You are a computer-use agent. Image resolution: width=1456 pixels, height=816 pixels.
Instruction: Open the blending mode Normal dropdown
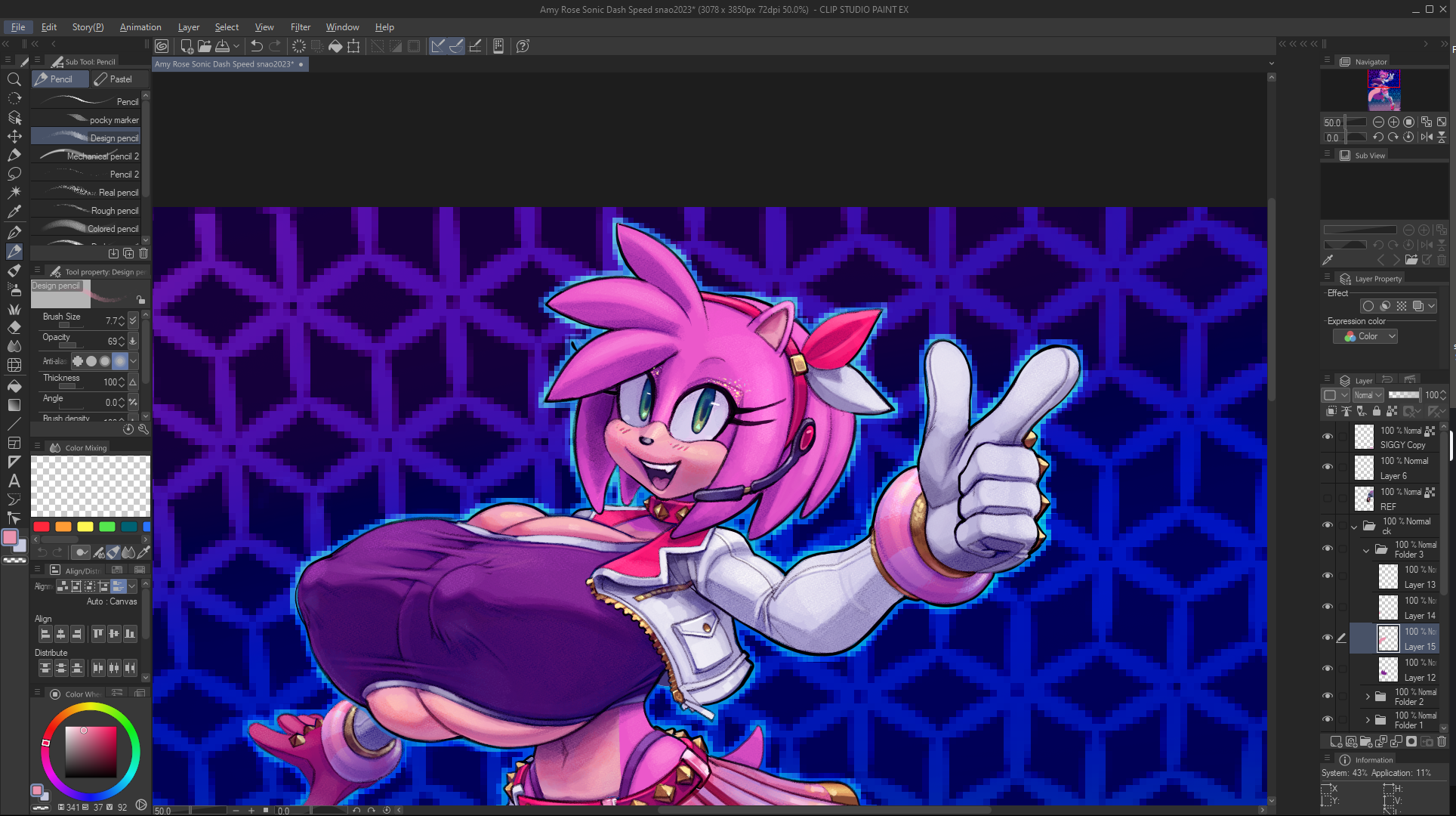pyautogui.click(x=1368, y=395)
